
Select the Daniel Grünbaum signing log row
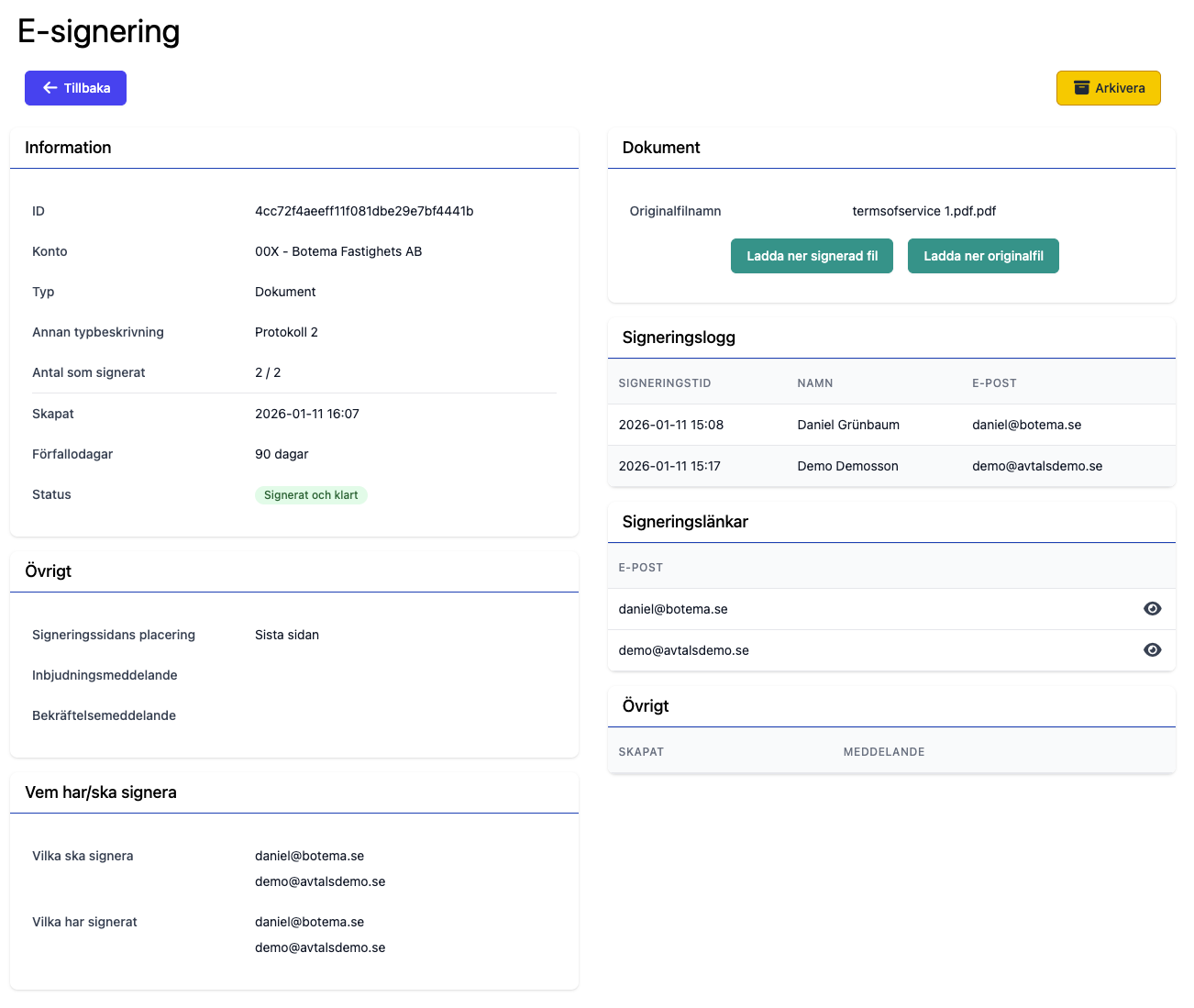tap(847, 425)
